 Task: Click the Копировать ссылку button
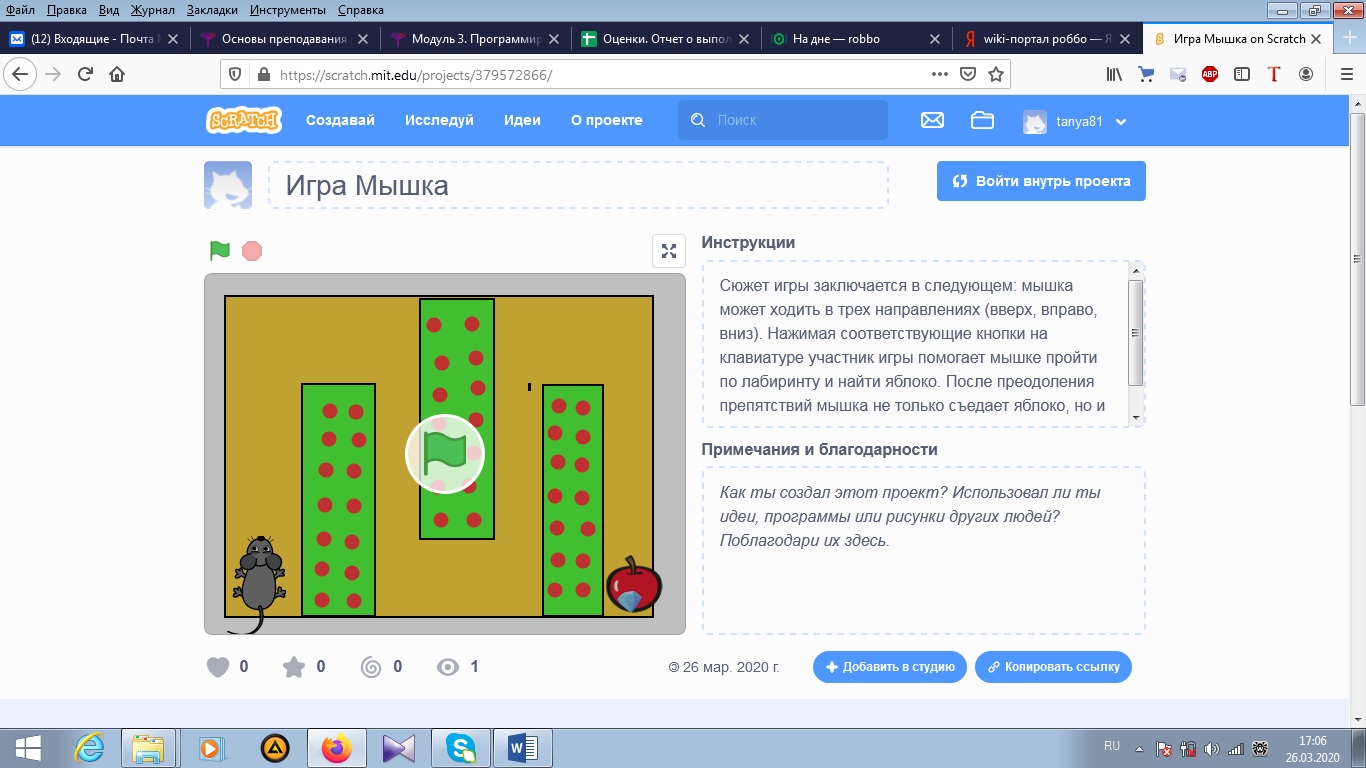1053,667
